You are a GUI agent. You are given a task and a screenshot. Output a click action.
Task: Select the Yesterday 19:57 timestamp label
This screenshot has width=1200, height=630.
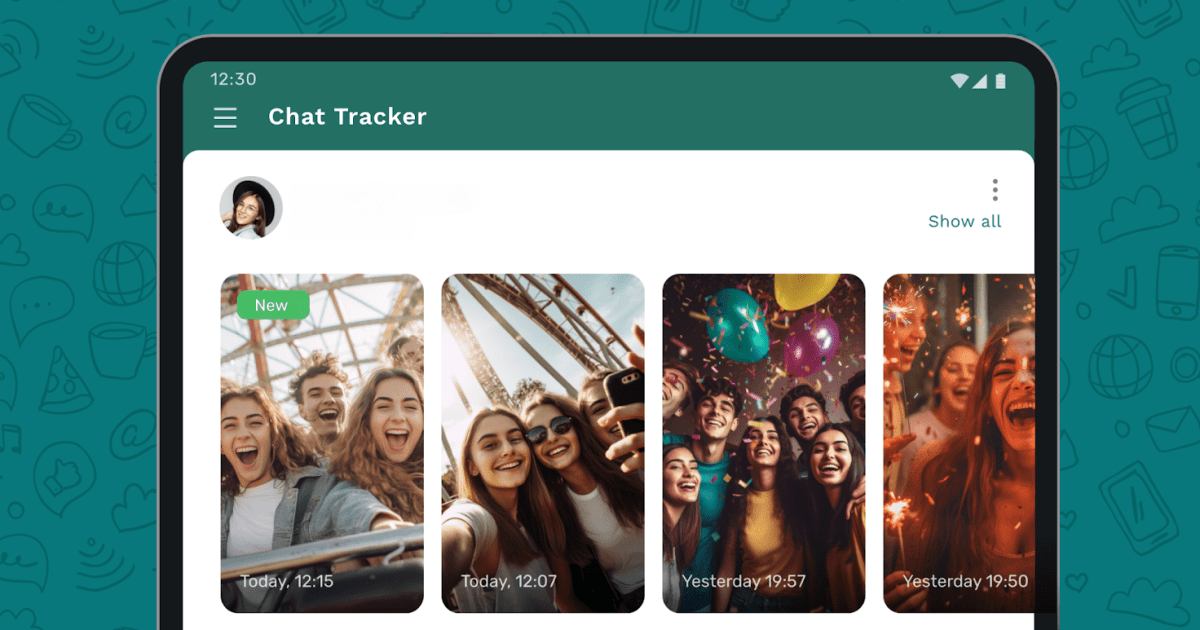[738, 578]
